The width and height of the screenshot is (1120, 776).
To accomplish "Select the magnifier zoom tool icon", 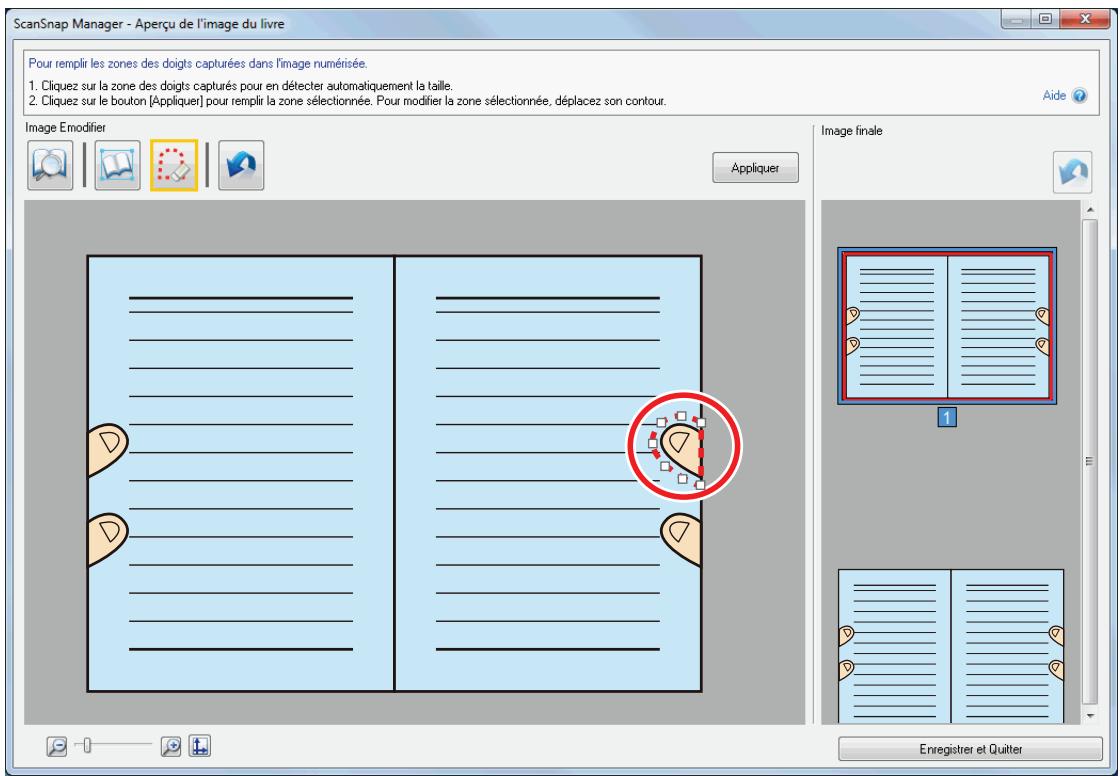I will [x=50, y=165].
